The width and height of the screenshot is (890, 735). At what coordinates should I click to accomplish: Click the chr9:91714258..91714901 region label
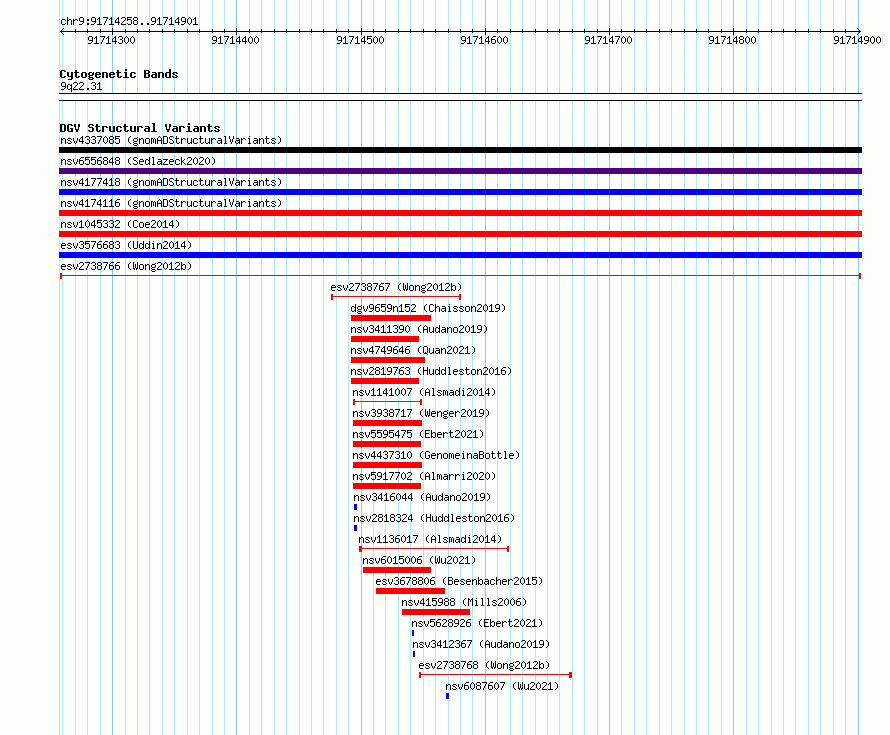click(x=129, y=22)
